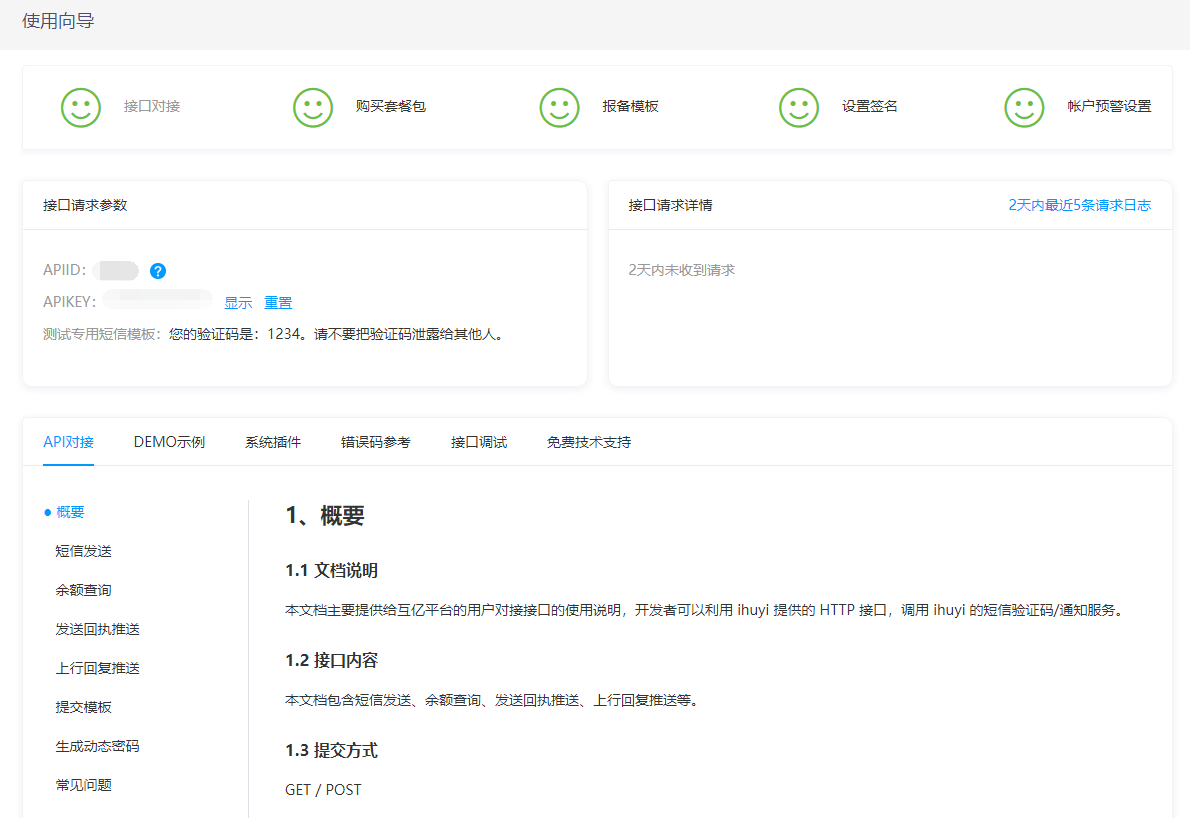The height and width of the screenshot is (818, 1190).
Task: View 常见问题 in the sidebar
Action: tap(83, 785)
